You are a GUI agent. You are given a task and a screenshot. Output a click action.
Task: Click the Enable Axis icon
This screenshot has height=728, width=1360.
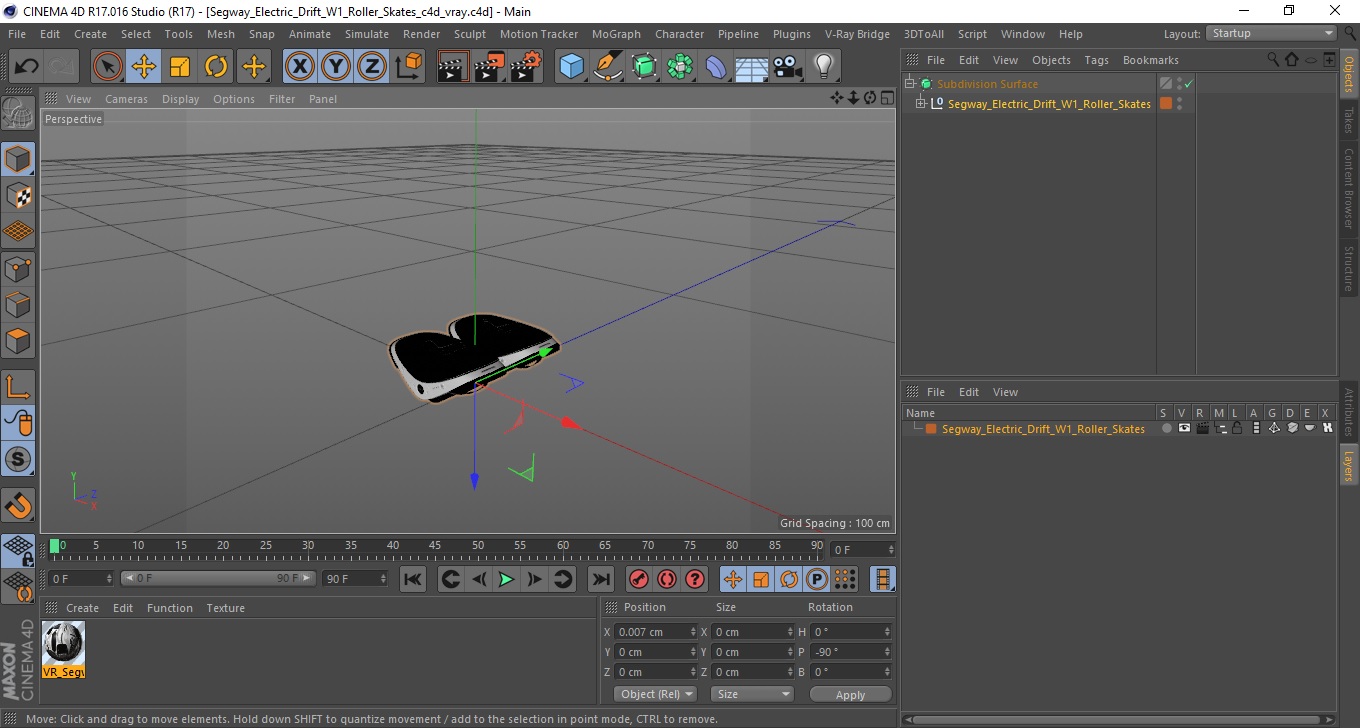18,387
